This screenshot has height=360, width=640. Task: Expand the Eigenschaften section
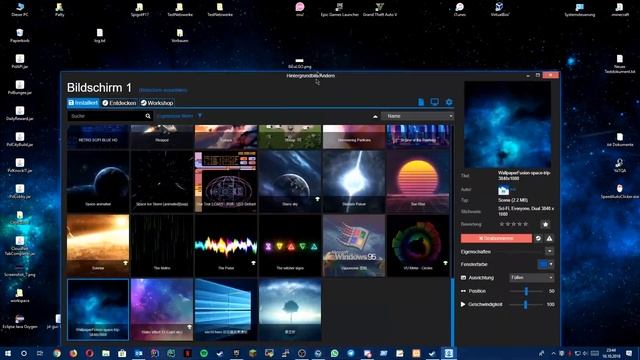[549, 251]
